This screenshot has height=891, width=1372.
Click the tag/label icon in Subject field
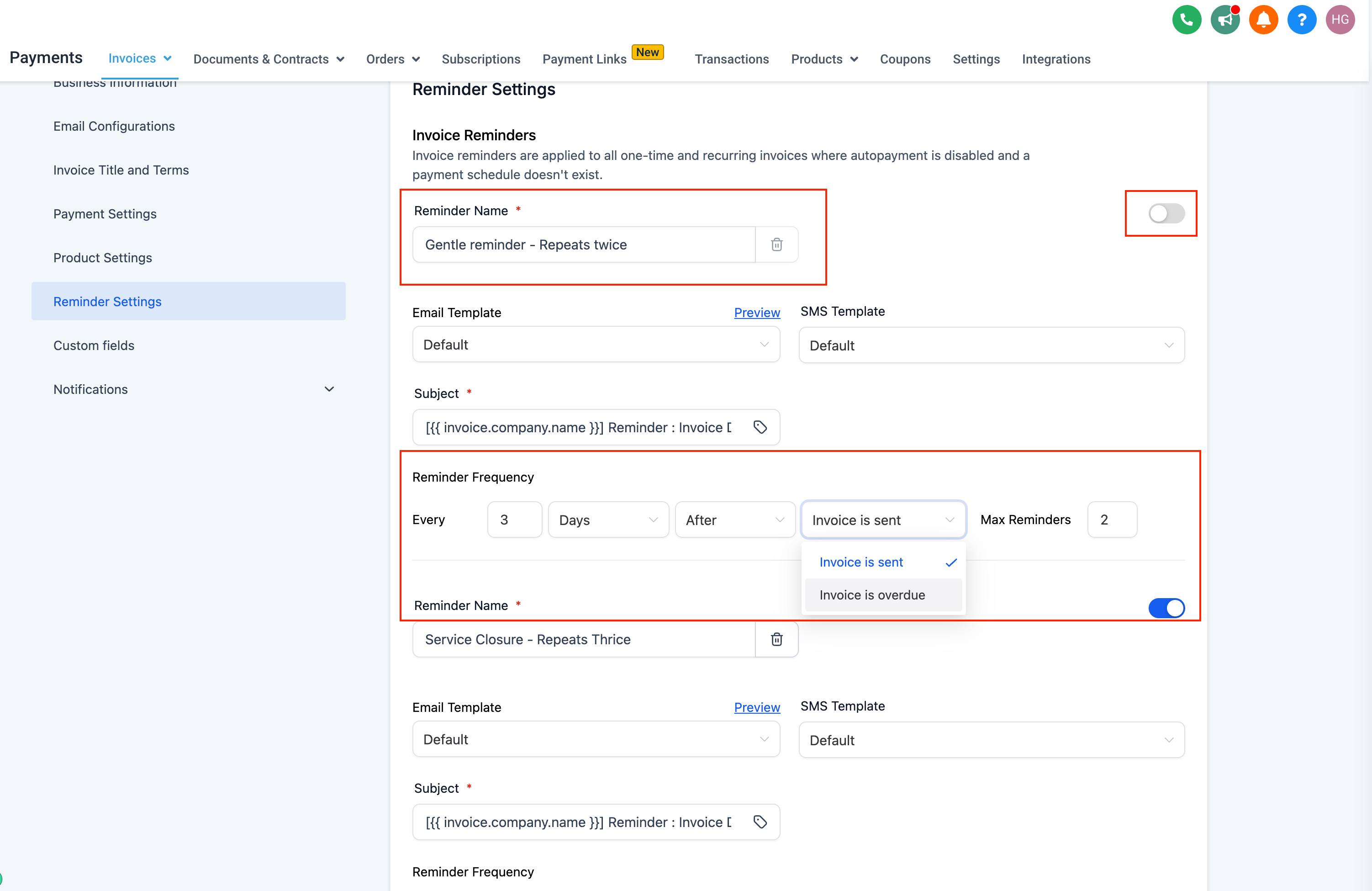click(x=760, y=428)
